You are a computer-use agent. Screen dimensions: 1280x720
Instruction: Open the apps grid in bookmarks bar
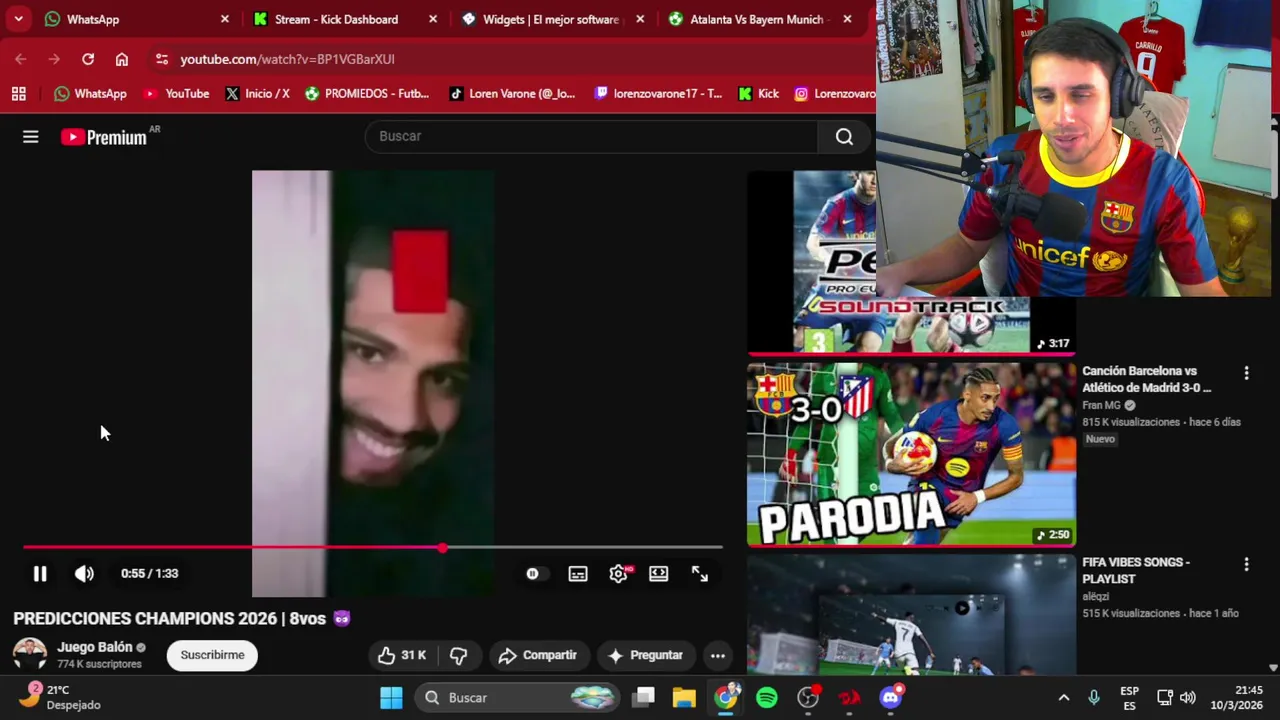[x=18, y=93]
